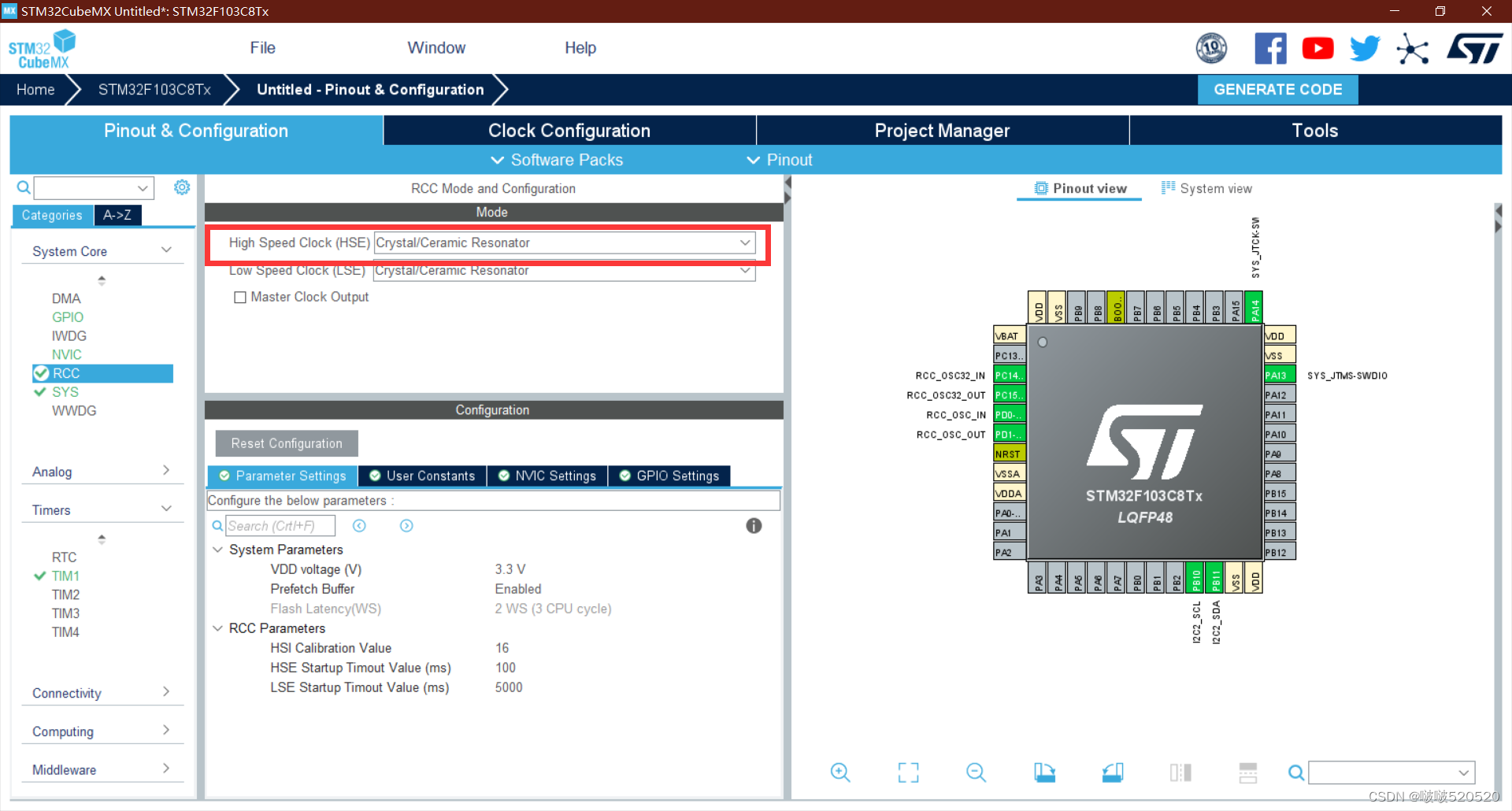Open the Help menu
The width and height of the screenshot is (1512, 811).
pyautogui.click(x=580, y=48)
